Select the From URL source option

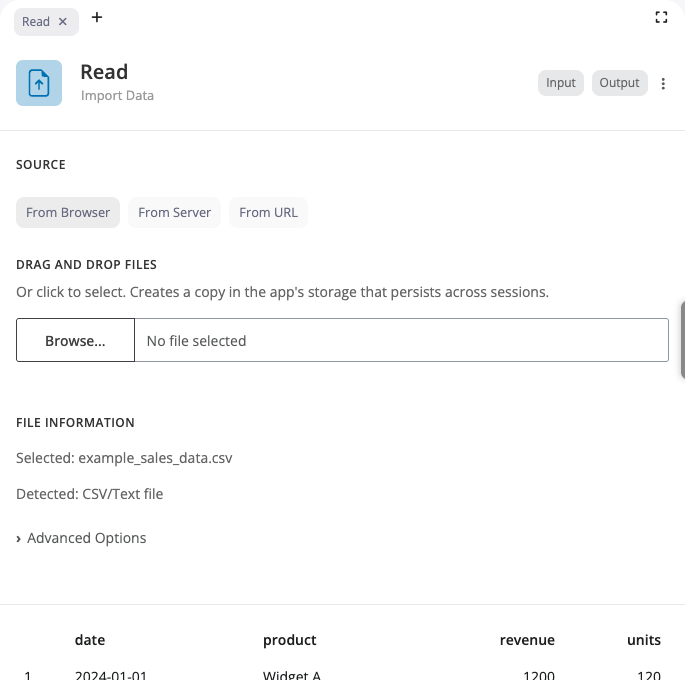[268, 212]
